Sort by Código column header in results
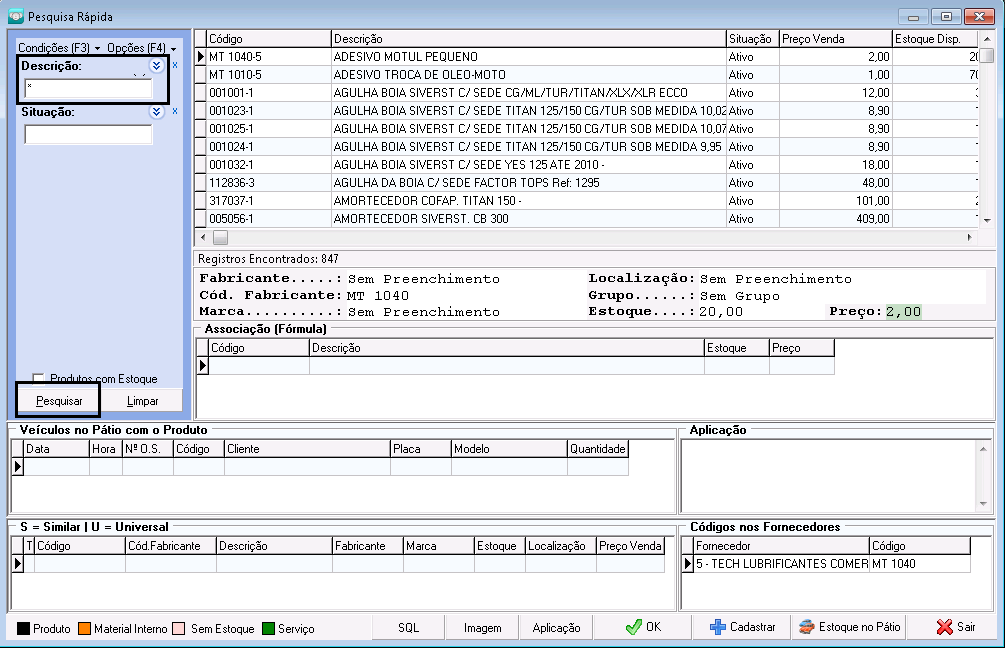 click(x=269, y=38)
